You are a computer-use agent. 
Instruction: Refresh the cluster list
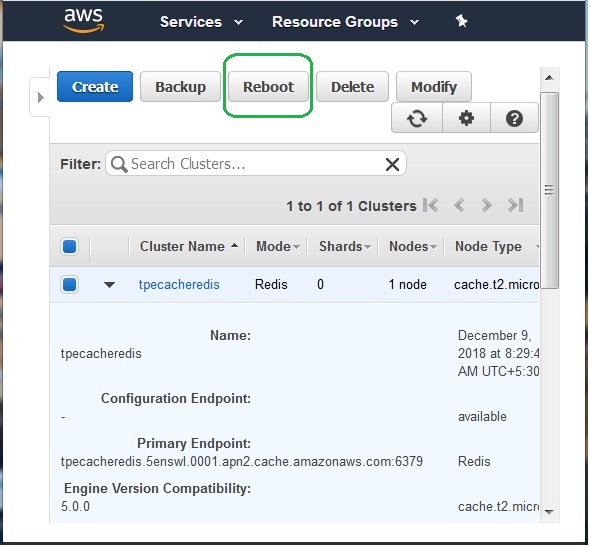pos(417,118)
